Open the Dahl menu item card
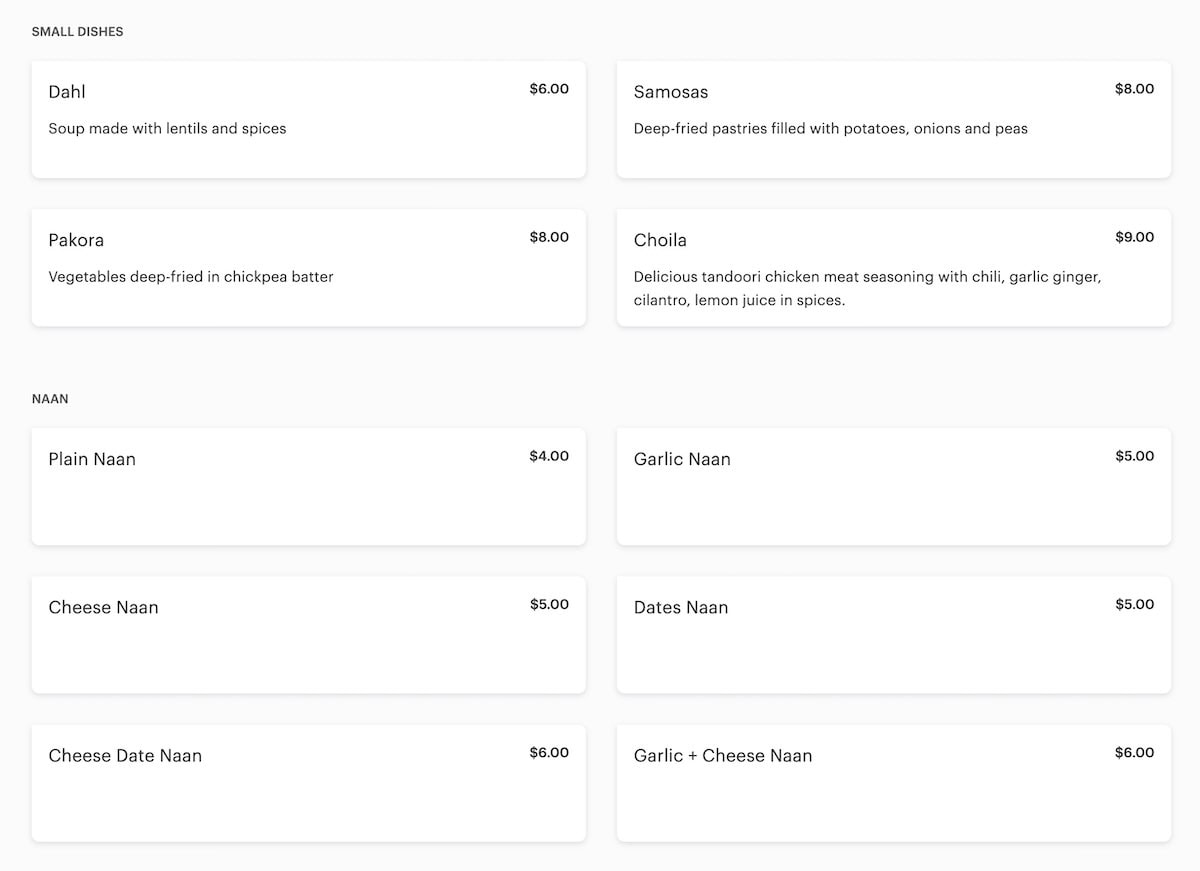This screenshot has width=1200, height=871. coord(308,120)
